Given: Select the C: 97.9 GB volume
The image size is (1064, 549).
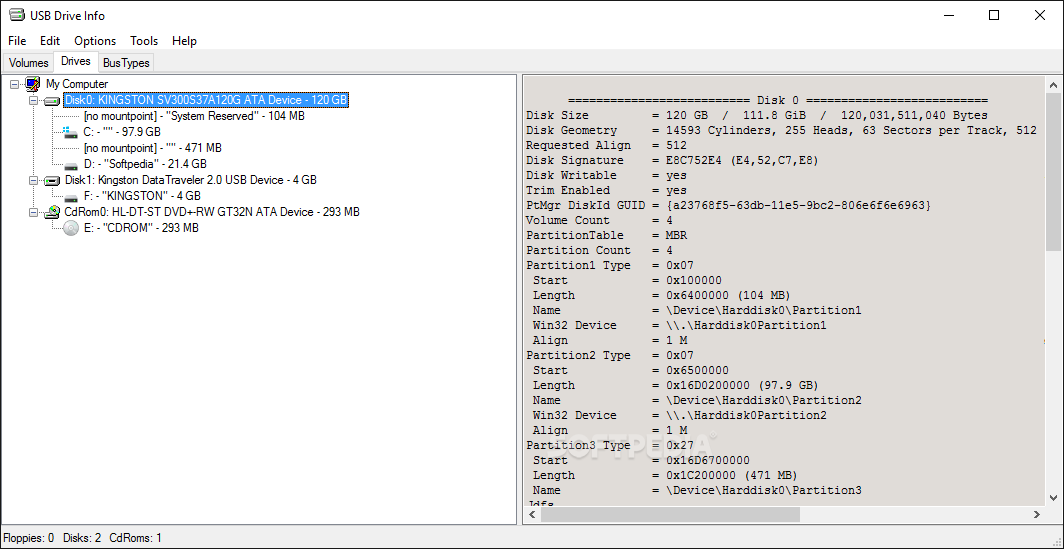Looking at the screenshot, I should (122, 132).
